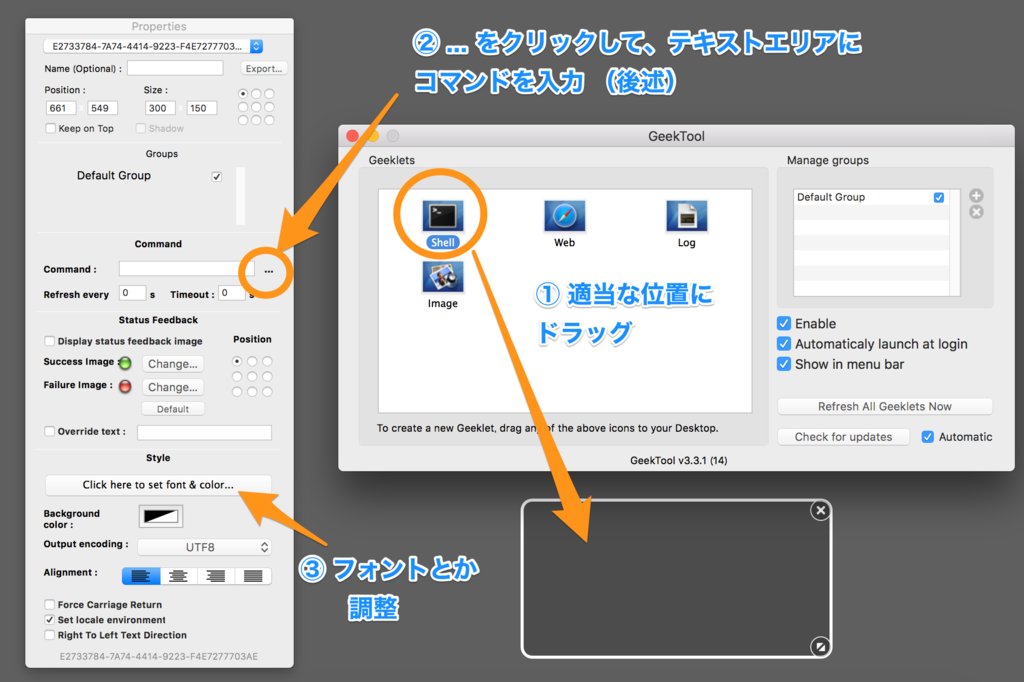
Task: Uncheck Default Group in Properties panel
Action: tap(217, 176)
